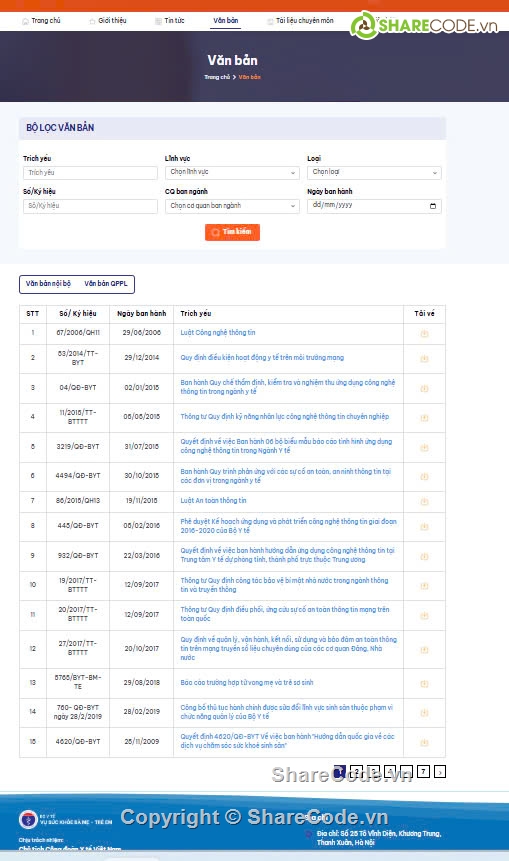The width and height of the screenshot is (509, 861).
Task: Click the Ngày ban hành date field
Action: [374, 206]
